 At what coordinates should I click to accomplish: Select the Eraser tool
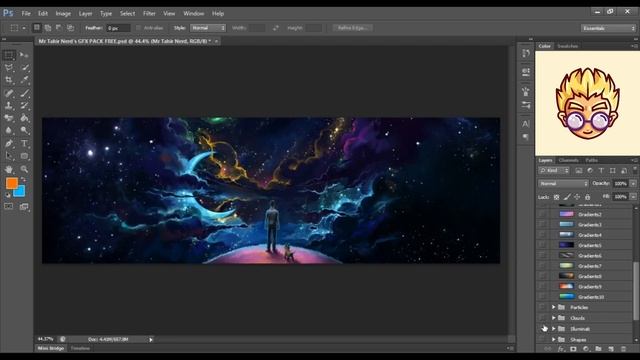(9, 118)
